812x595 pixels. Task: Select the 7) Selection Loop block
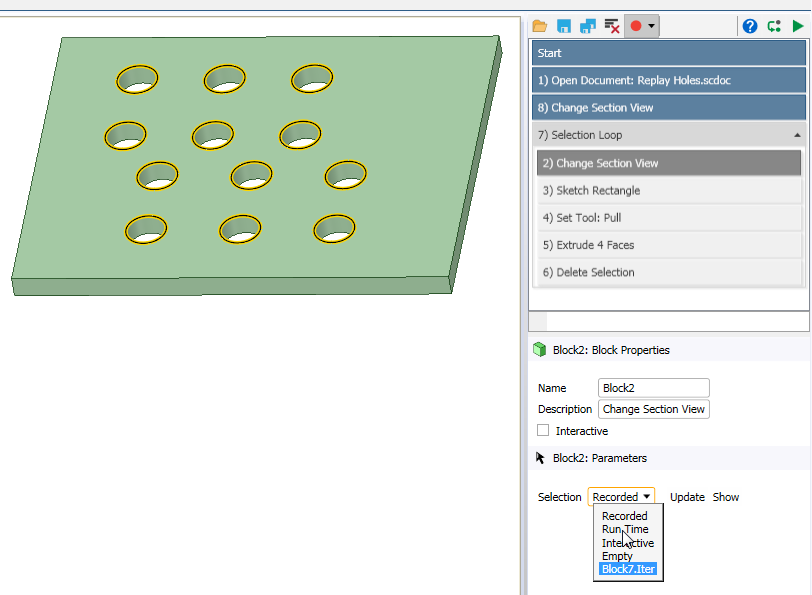669,135
